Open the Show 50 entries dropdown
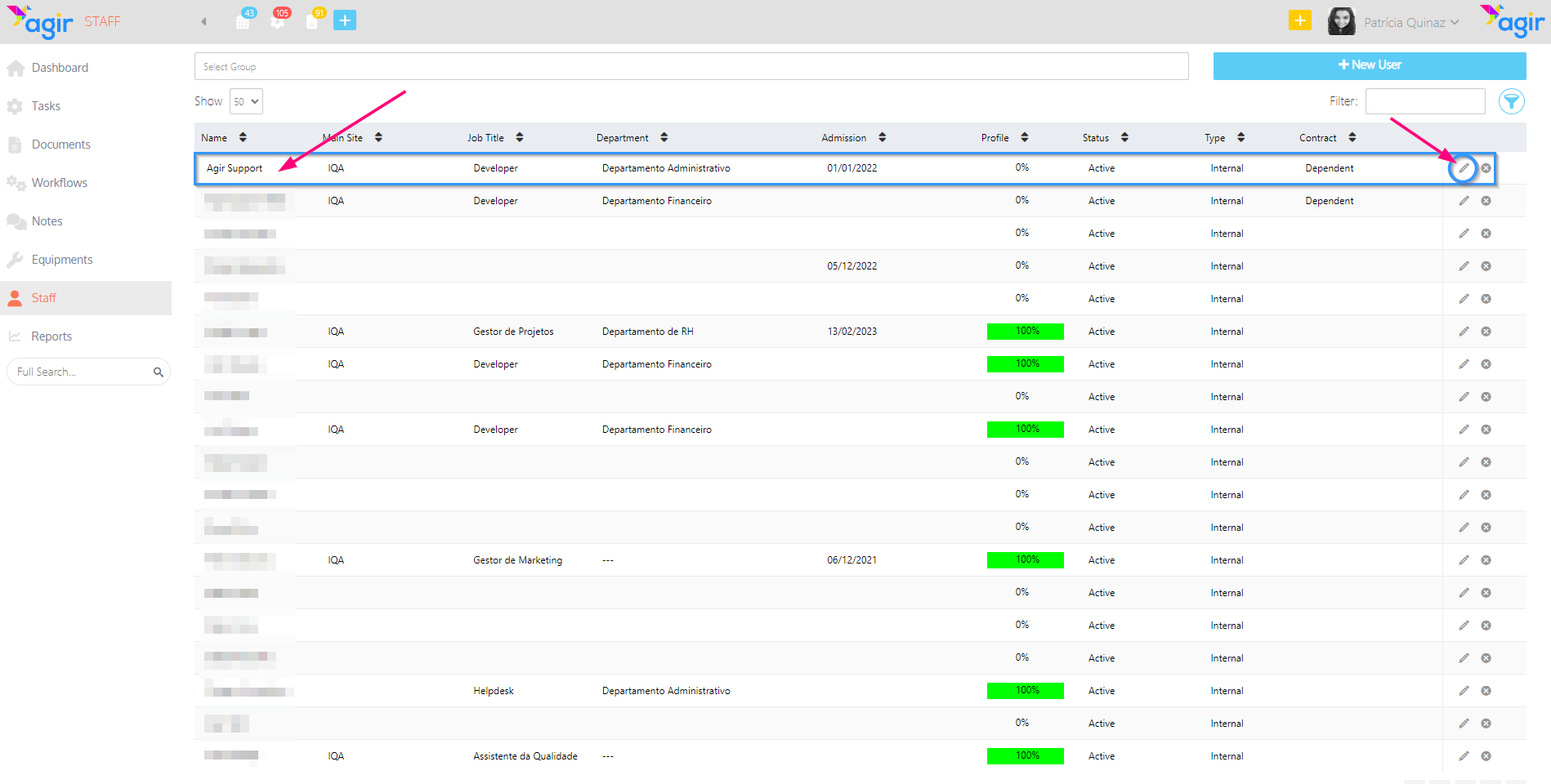Image resolution: width=1551 pixels, height=784 pixels. click(x=246, y=101)
